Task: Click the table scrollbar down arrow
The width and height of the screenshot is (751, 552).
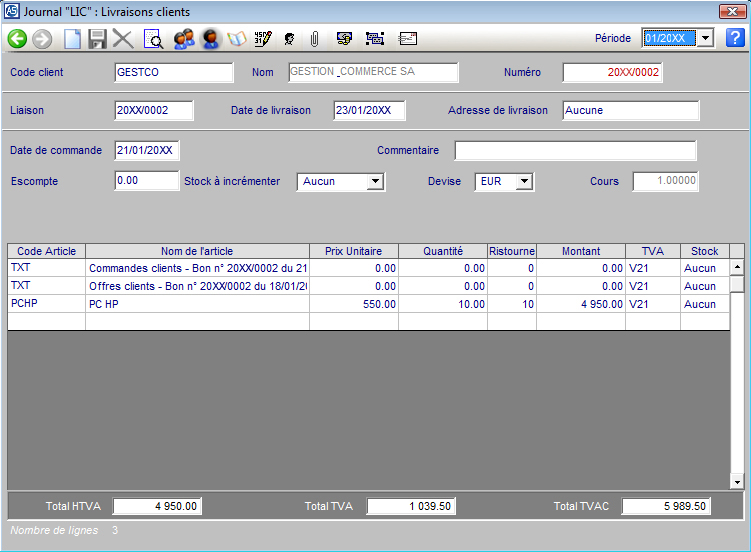Action: click(737, 482)
